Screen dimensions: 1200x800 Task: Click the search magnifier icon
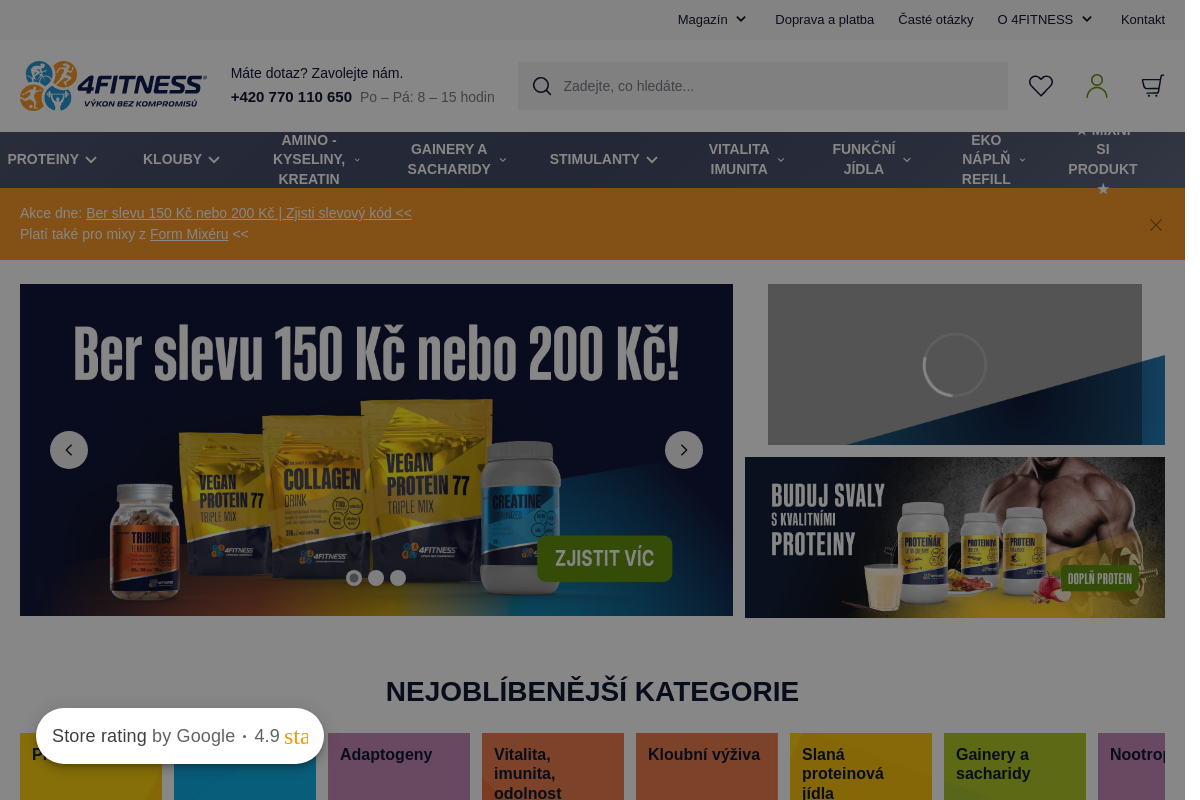[542, 86]
